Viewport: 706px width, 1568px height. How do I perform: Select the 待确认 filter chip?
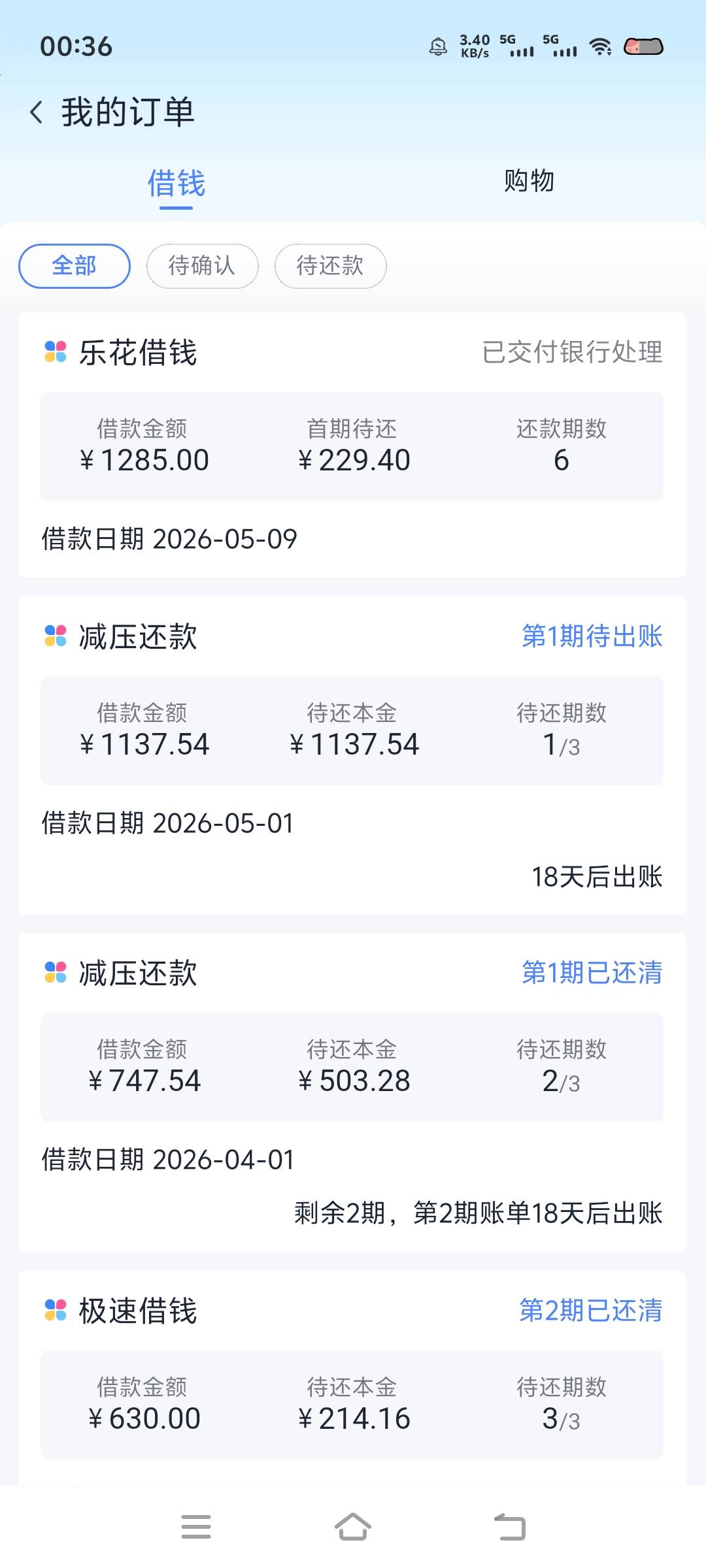tap(203, 266)
